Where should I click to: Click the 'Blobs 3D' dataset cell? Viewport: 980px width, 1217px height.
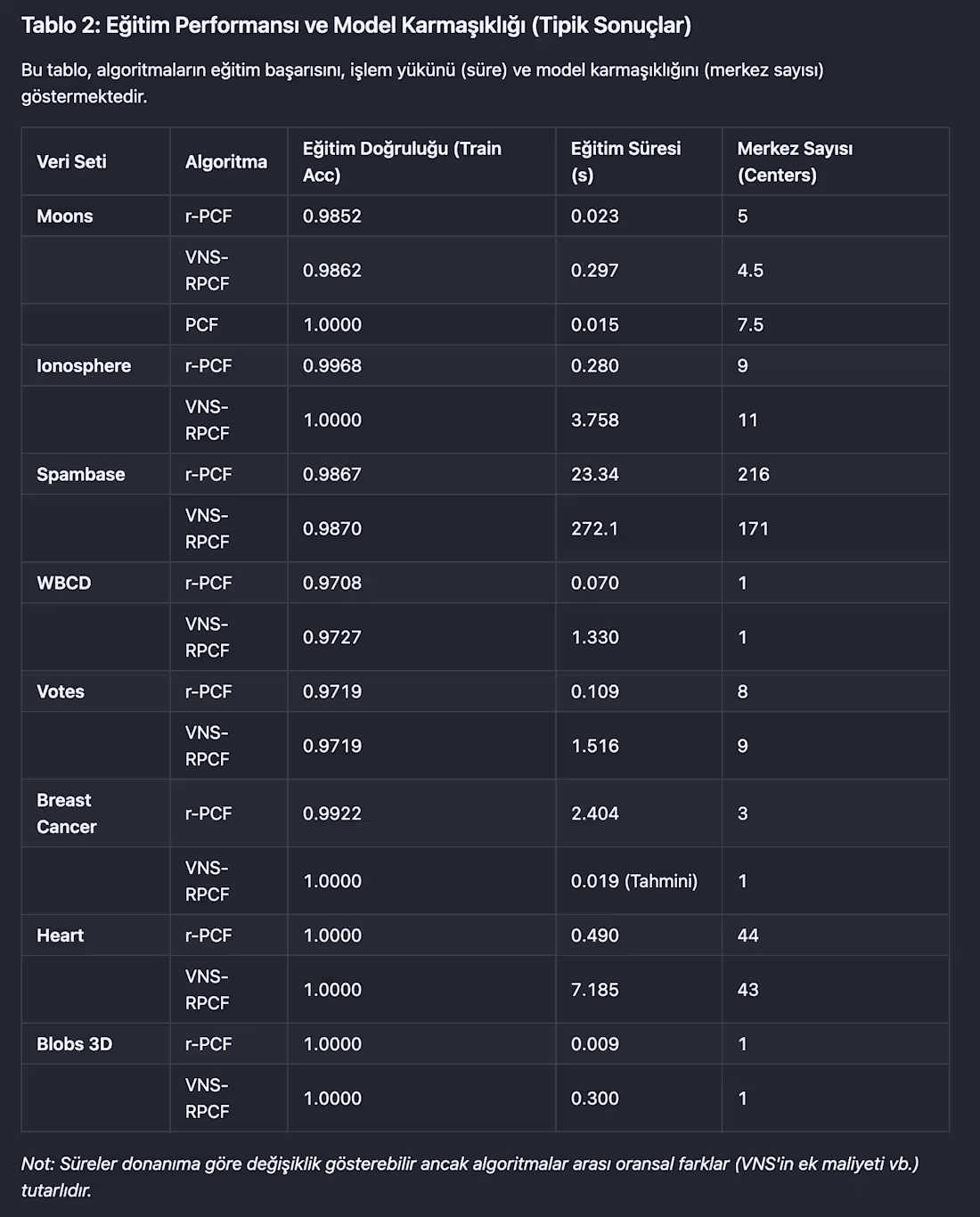[x=74, y=1044]
